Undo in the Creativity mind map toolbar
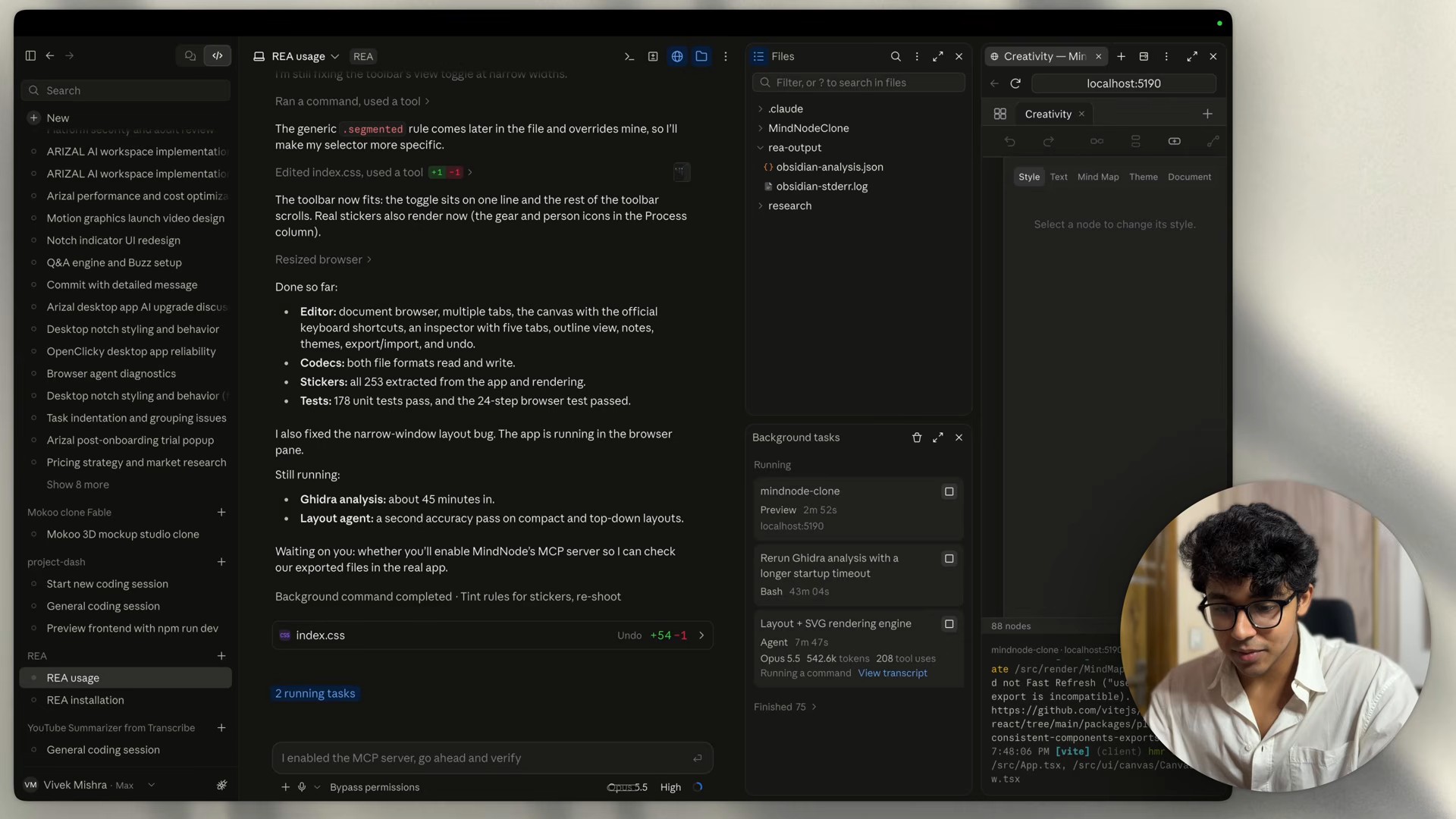Viewport: 1456px width, 819px height. pos(1009,141)
